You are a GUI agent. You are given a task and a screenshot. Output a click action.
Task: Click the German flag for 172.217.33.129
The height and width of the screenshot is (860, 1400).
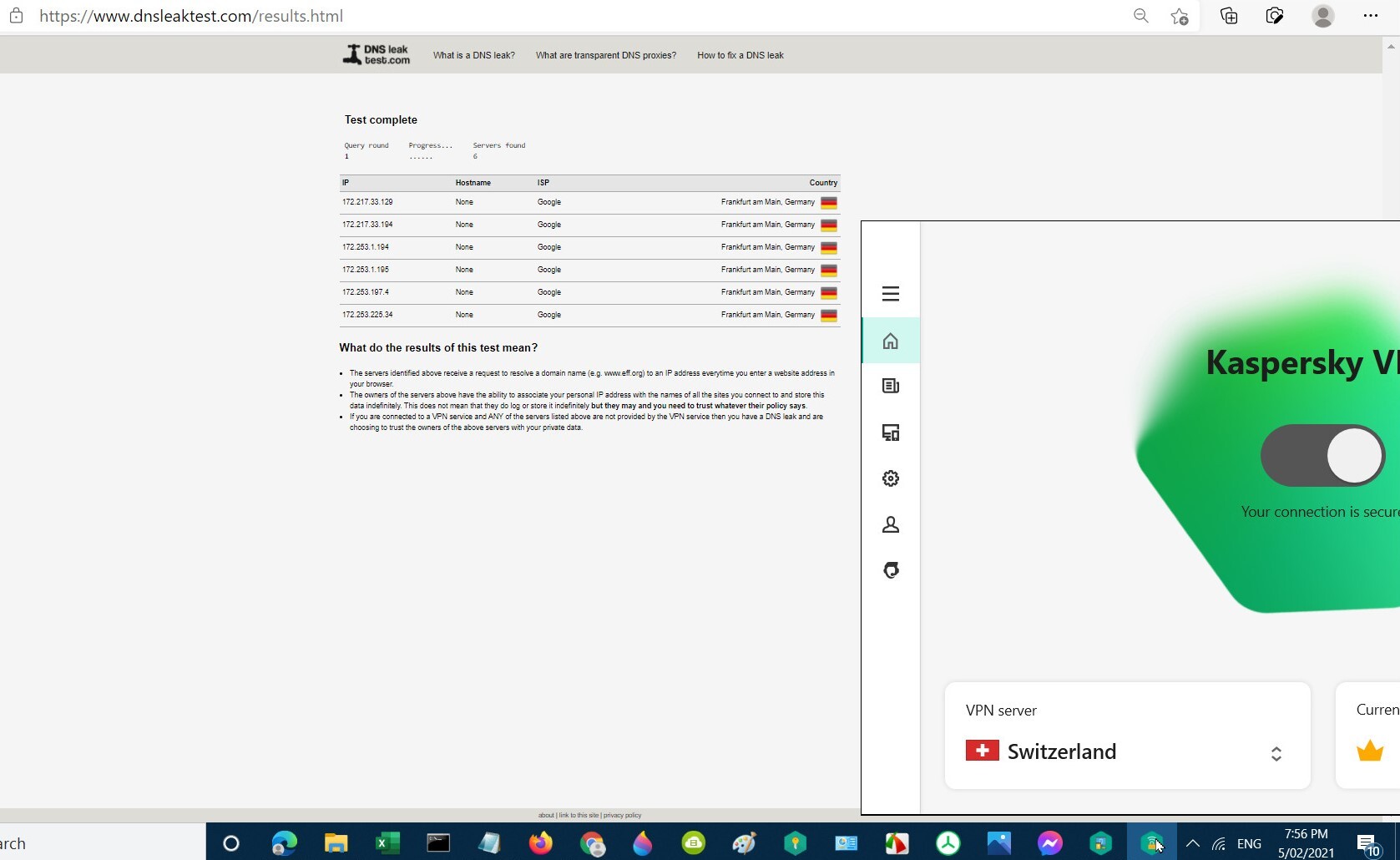point(829,203)
